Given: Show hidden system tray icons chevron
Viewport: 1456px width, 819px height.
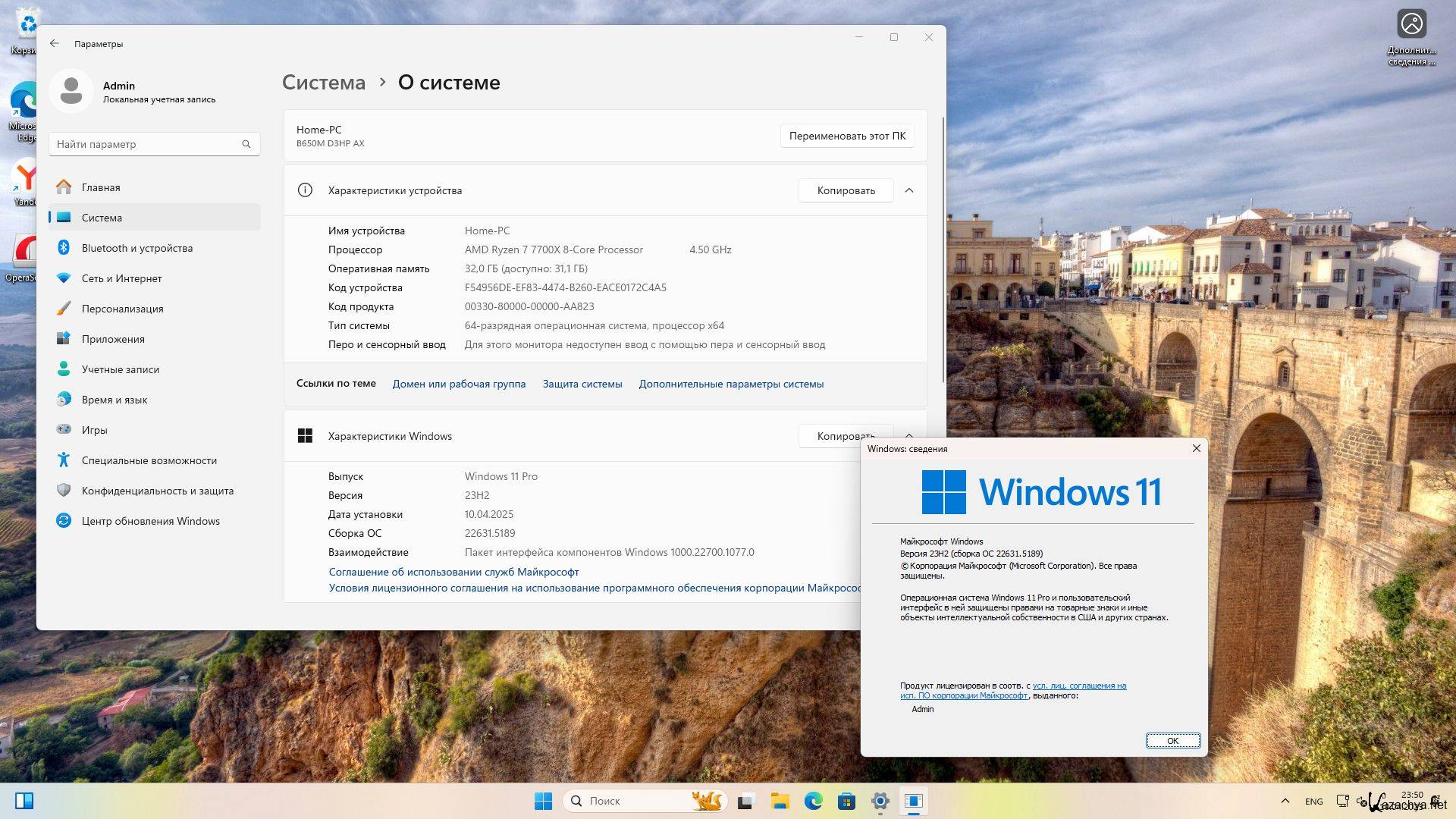Looking at the screenshot, I should [x=1285, y=801].
